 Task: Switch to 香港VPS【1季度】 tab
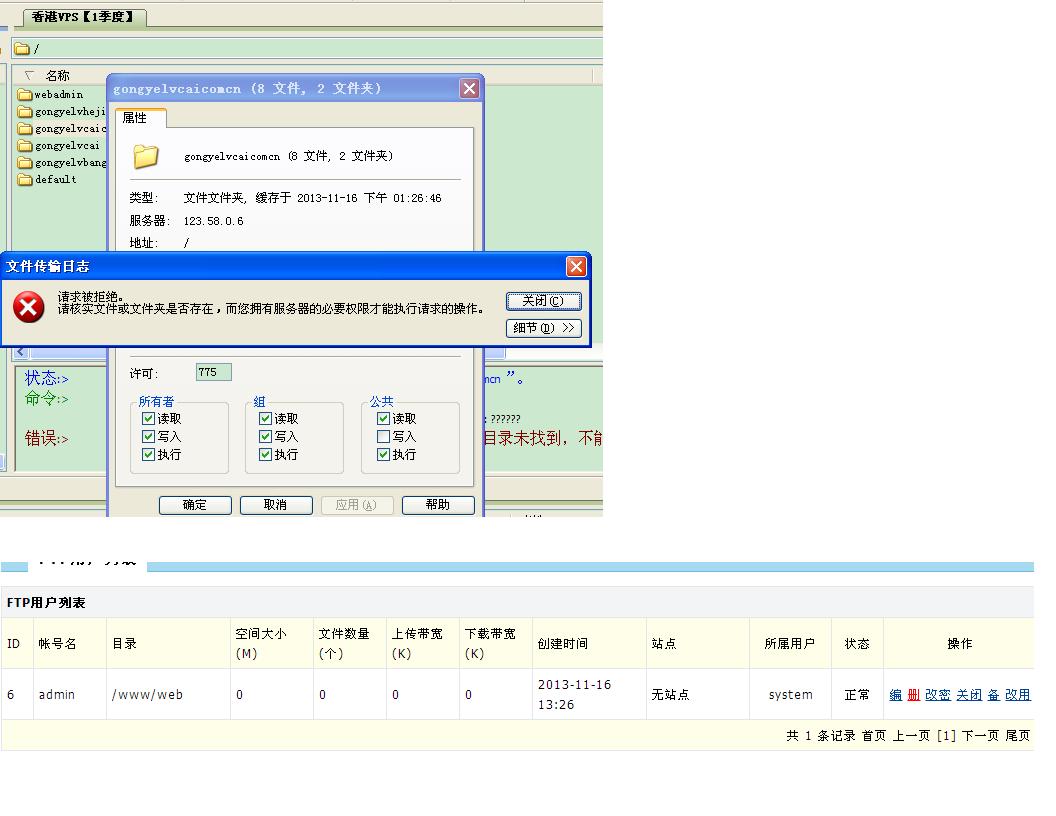click(82, 17)
